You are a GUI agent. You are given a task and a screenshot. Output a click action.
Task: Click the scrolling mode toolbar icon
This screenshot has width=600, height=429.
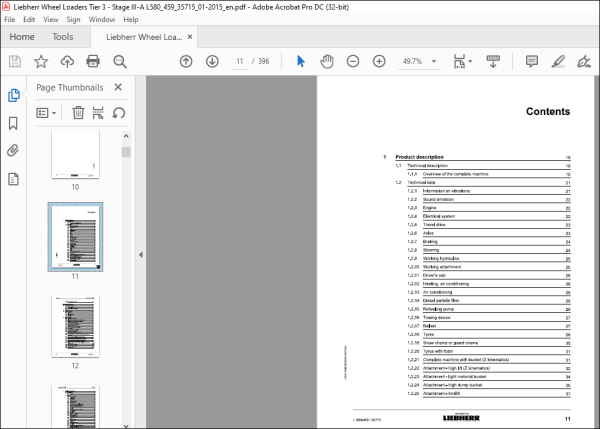(x=493, y=61)
